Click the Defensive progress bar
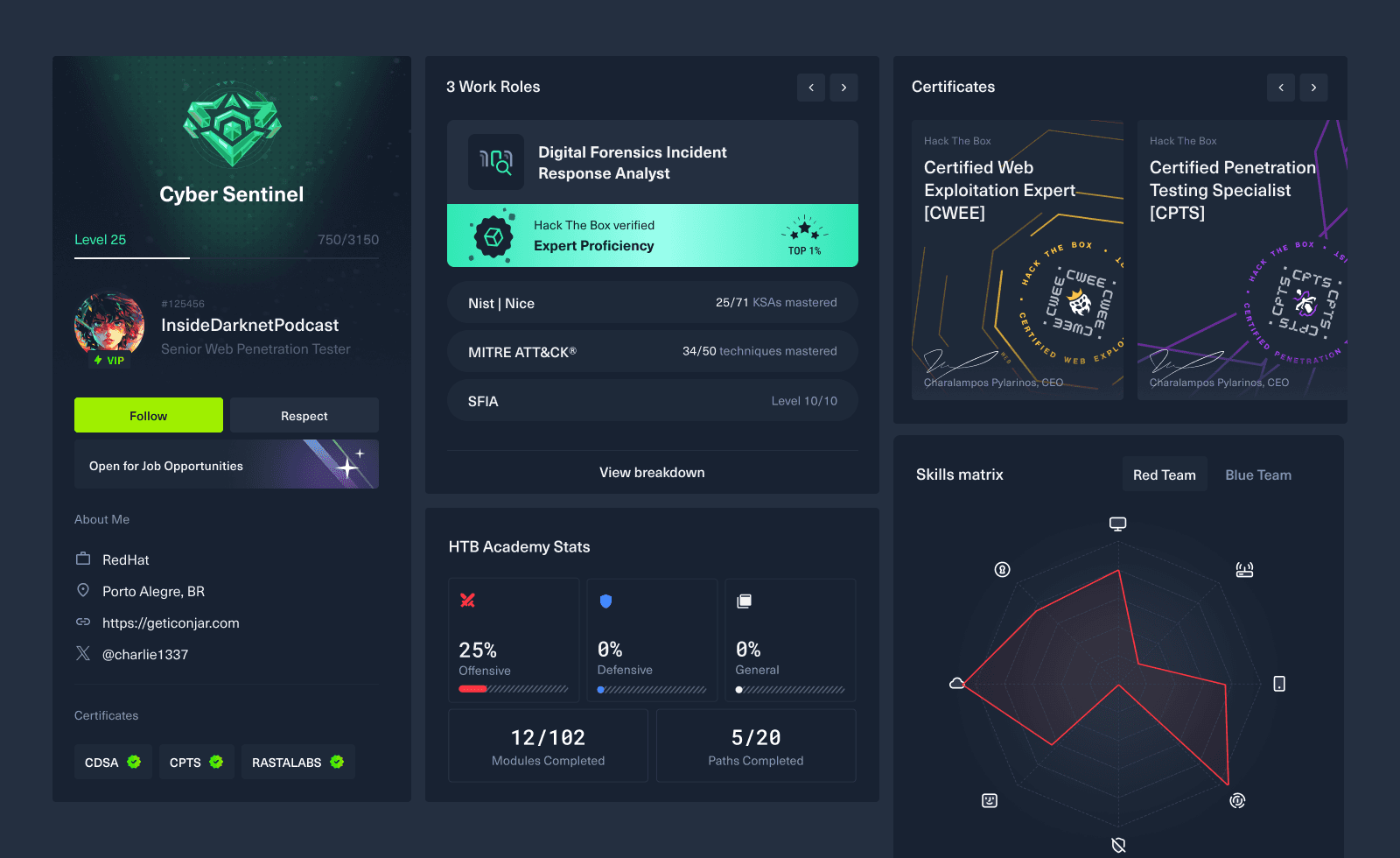The width and height of the screenshot is (1400, 858). click(x=652, y=689)
